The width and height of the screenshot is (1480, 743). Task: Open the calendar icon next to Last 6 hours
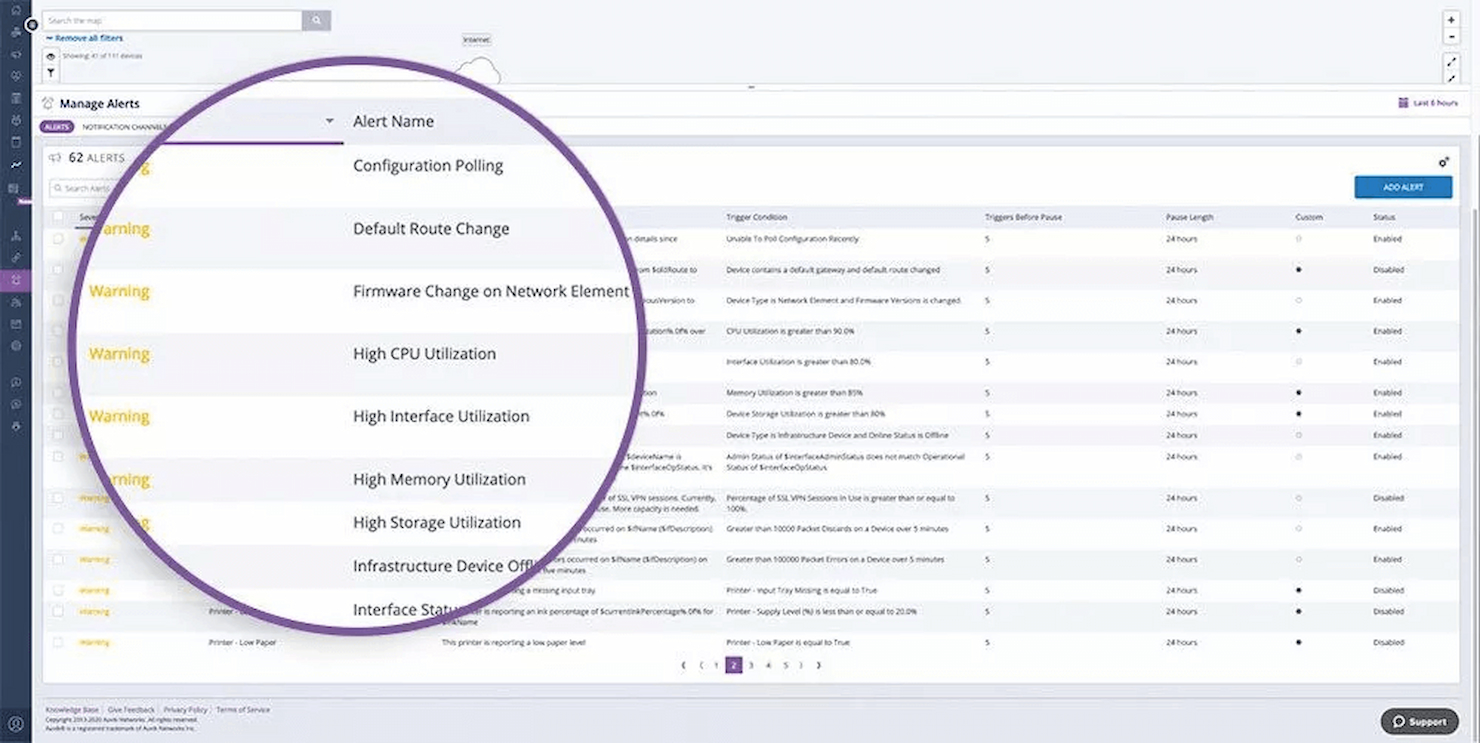pos(1403,103)
